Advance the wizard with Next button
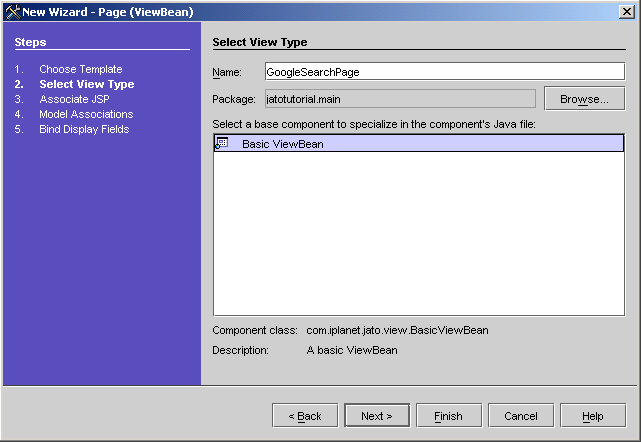The image size is (641, 442). point(377,416)
